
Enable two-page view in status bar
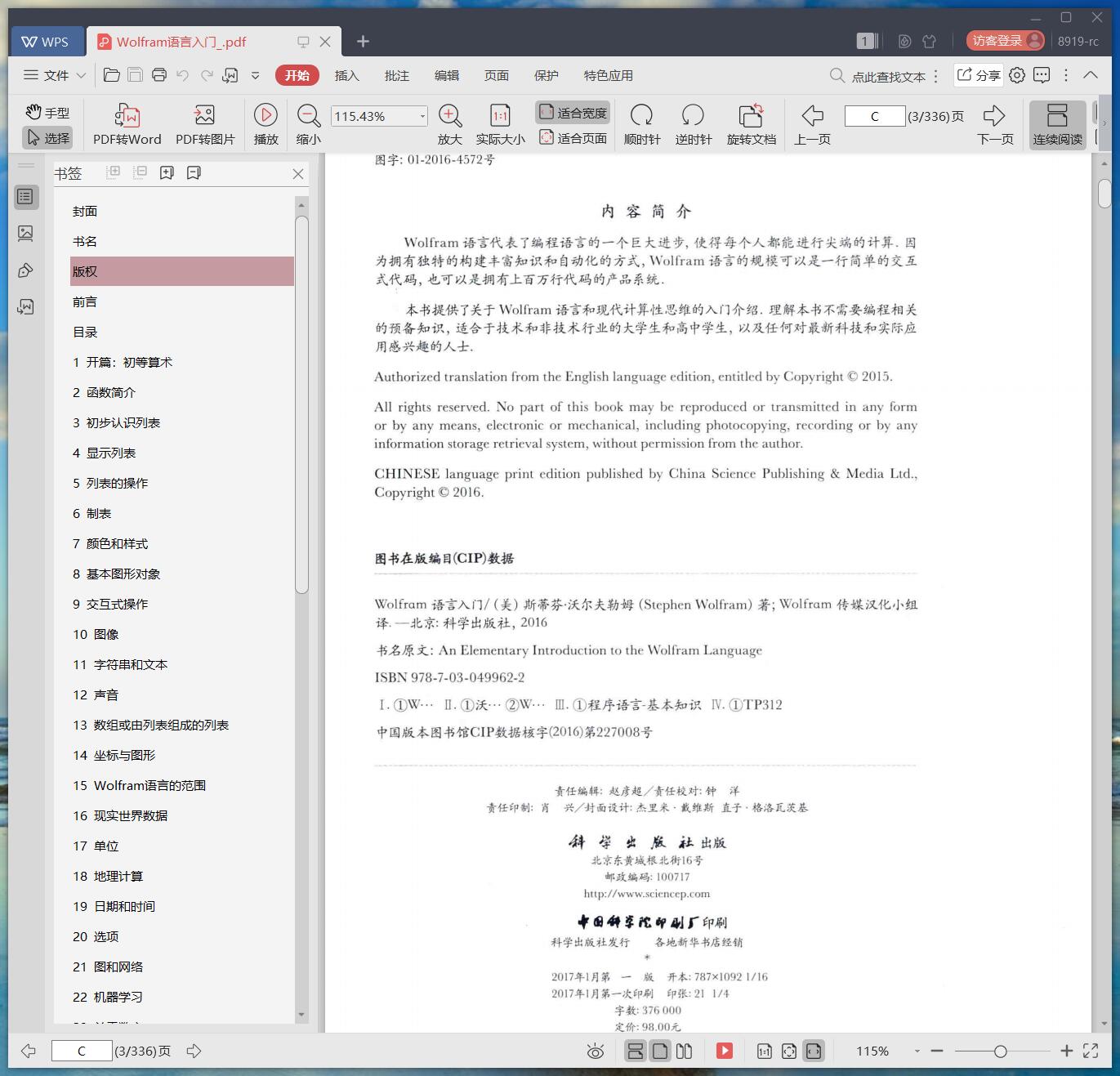coord(685,1051)
